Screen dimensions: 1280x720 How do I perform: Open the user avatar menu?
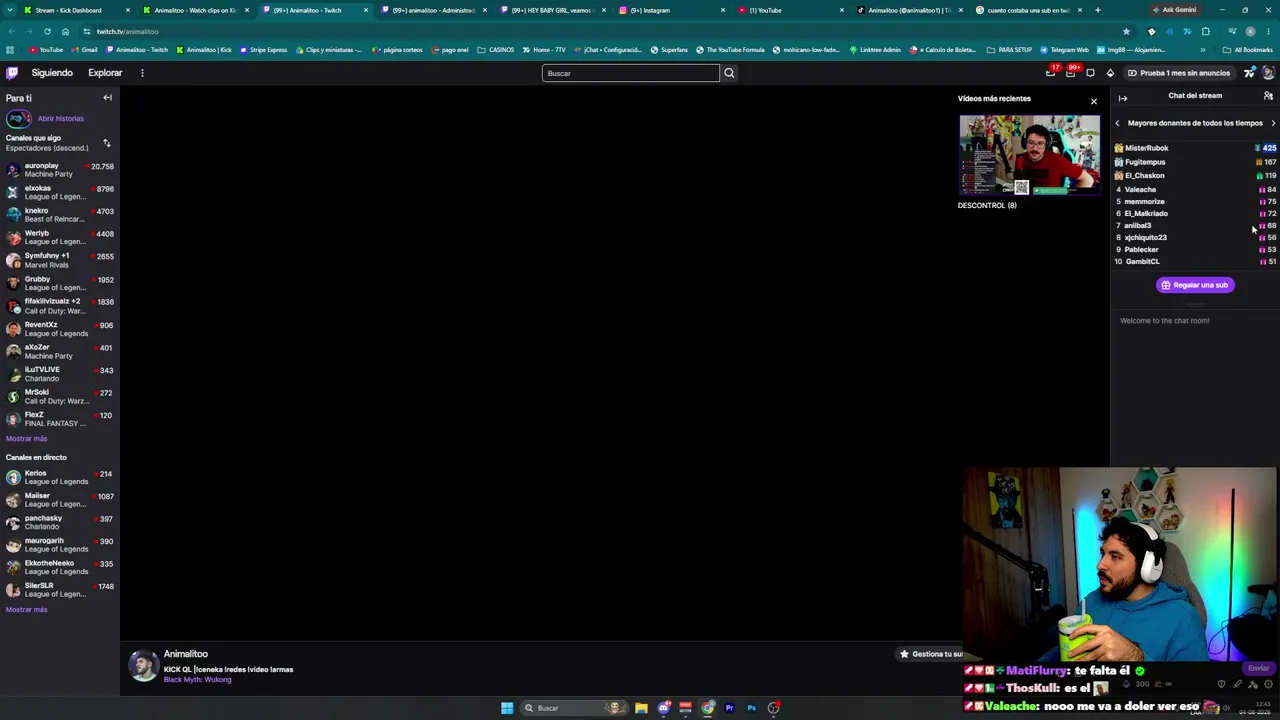pyautogui.click(x=1268, y=73)
